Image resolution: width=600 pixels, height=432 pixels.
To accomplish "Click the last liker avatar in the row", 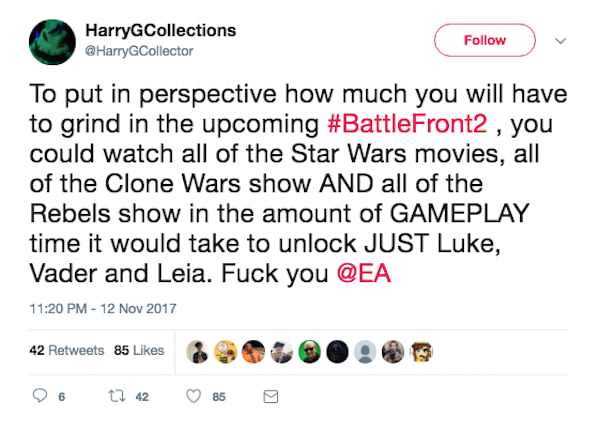I will tap(423, 350).
